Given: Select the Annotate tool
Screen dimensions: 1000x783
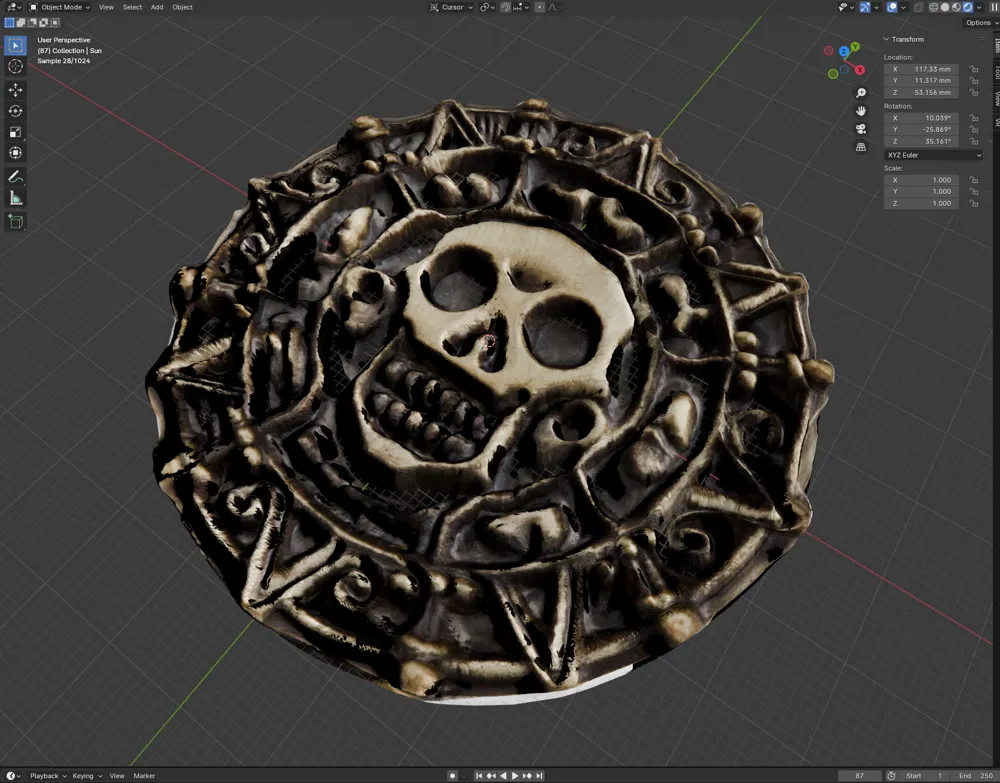Looking at the screenshot, I should click(x=15, y=174).
